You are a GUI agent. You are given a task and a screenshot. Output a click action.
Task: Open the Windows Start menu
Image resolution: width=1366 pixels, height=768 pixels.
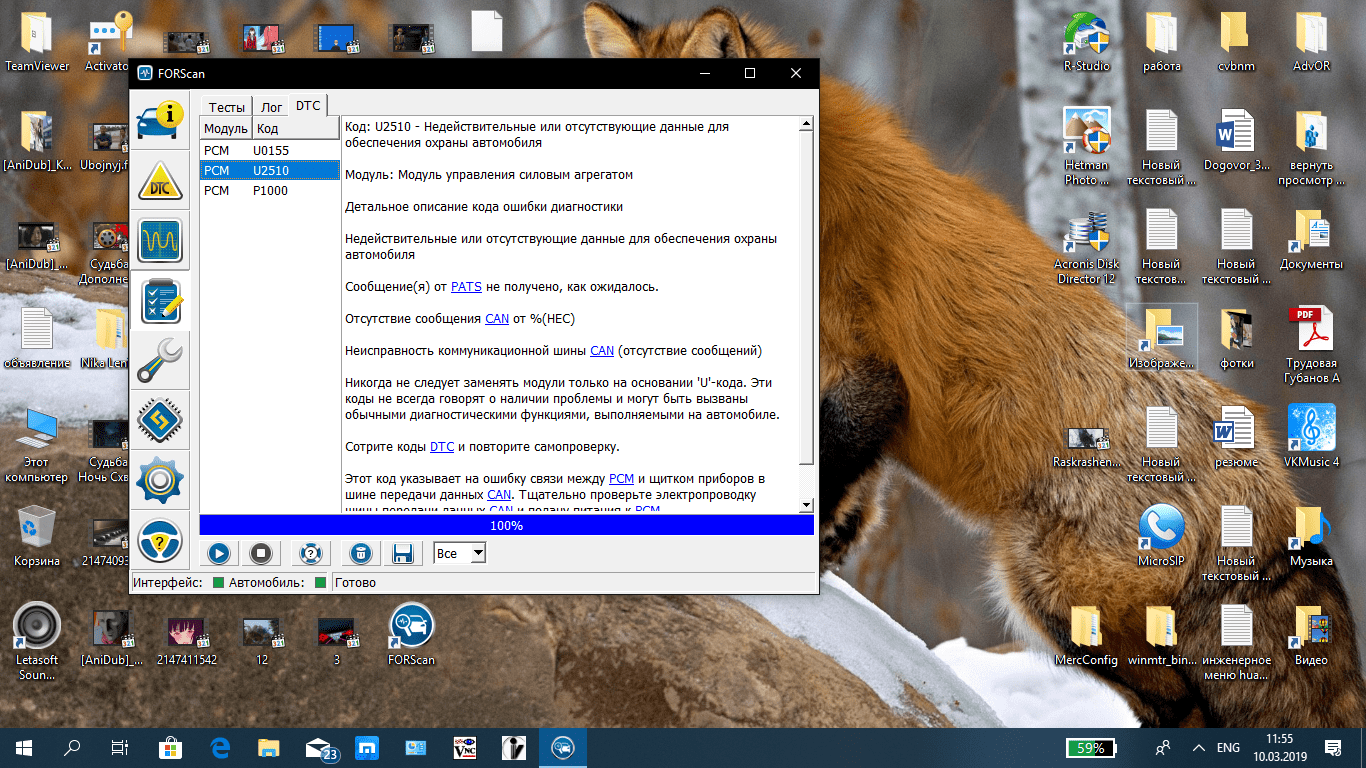[x=23, y=747]
